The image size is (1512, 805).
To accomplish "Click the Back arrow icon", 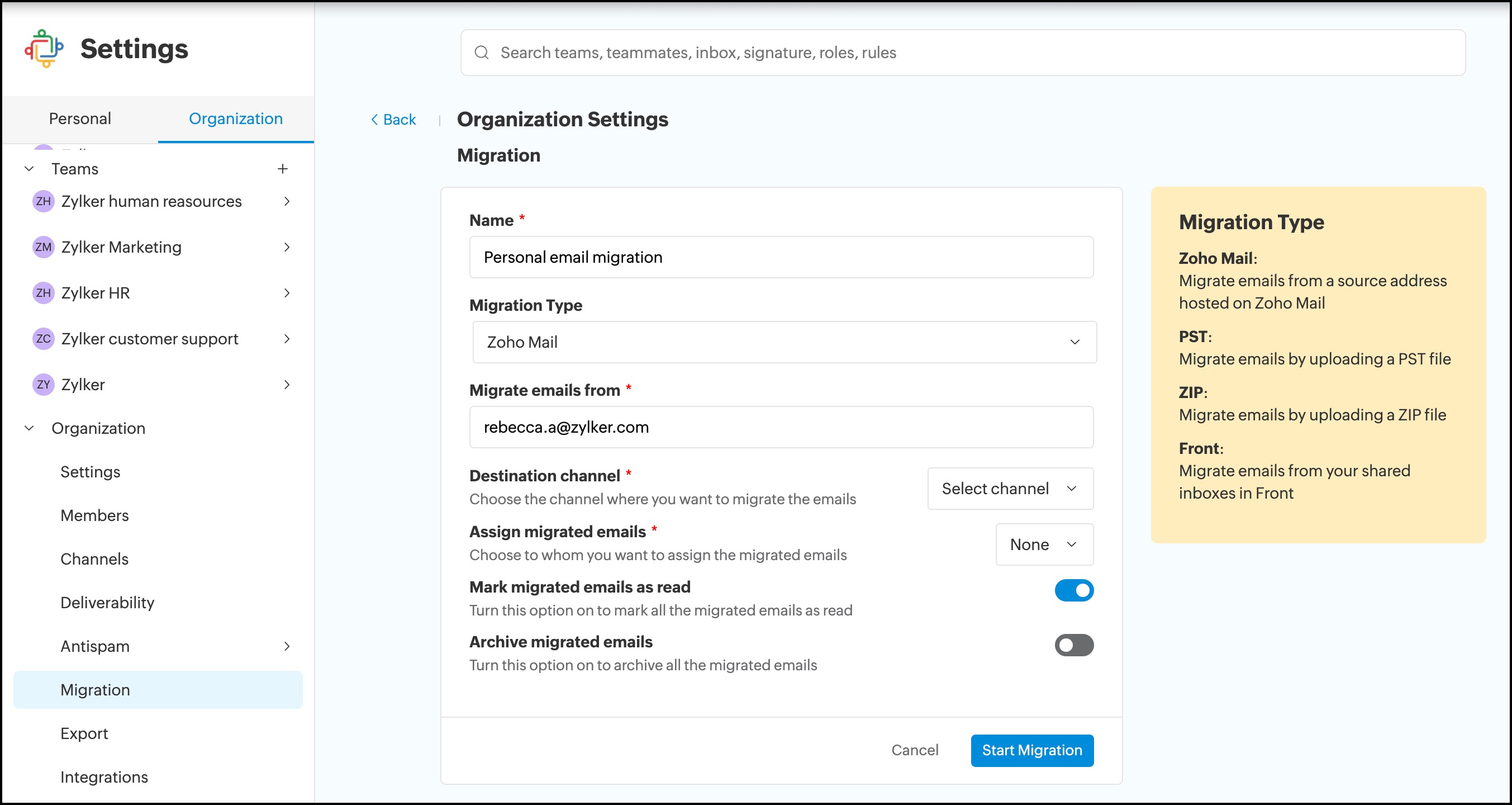I will point(374,120).
